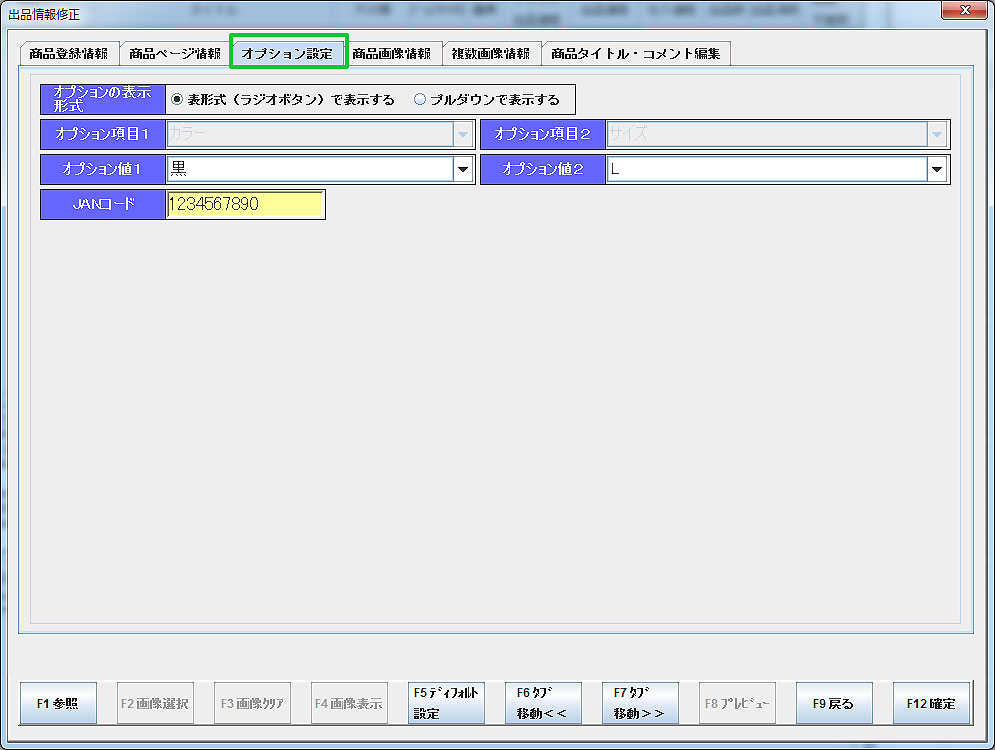Screen dimensions: 995x750
Task: Open the オプション値2 dropdown arrow
Action: pos(937,170)
